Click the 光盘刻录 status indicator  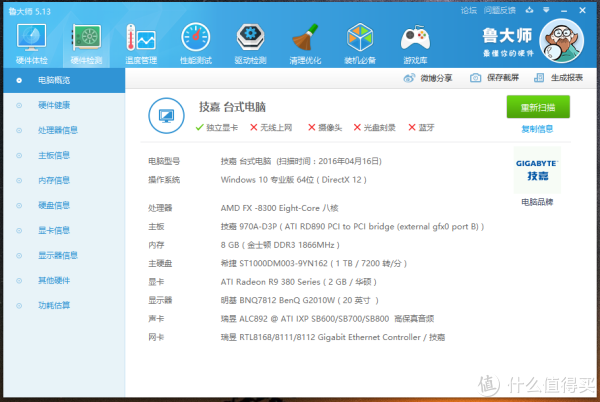pos(374,128)
